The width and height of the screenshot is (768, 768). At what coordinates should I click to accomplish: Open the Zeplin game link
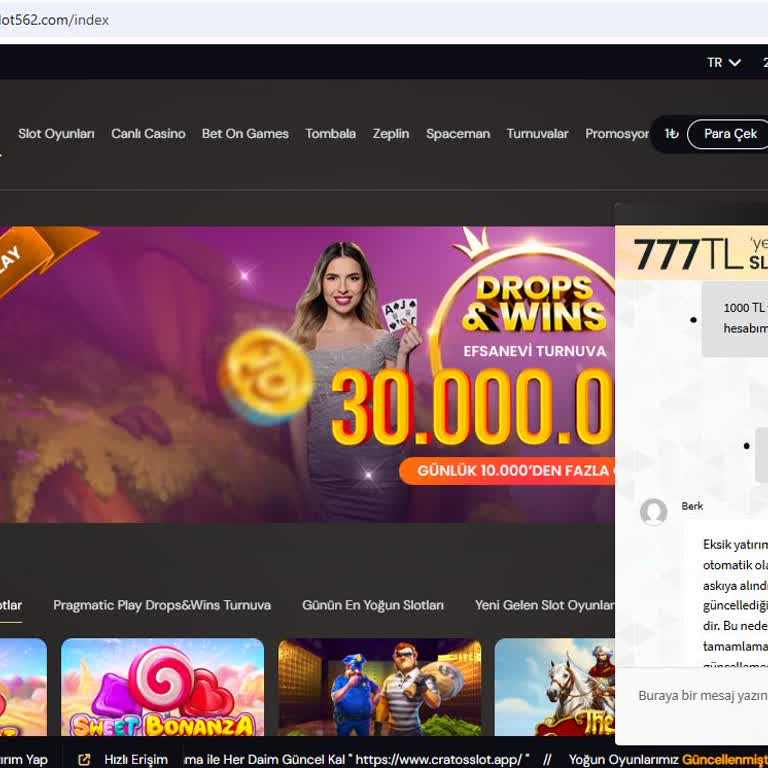tap(391, 134)
